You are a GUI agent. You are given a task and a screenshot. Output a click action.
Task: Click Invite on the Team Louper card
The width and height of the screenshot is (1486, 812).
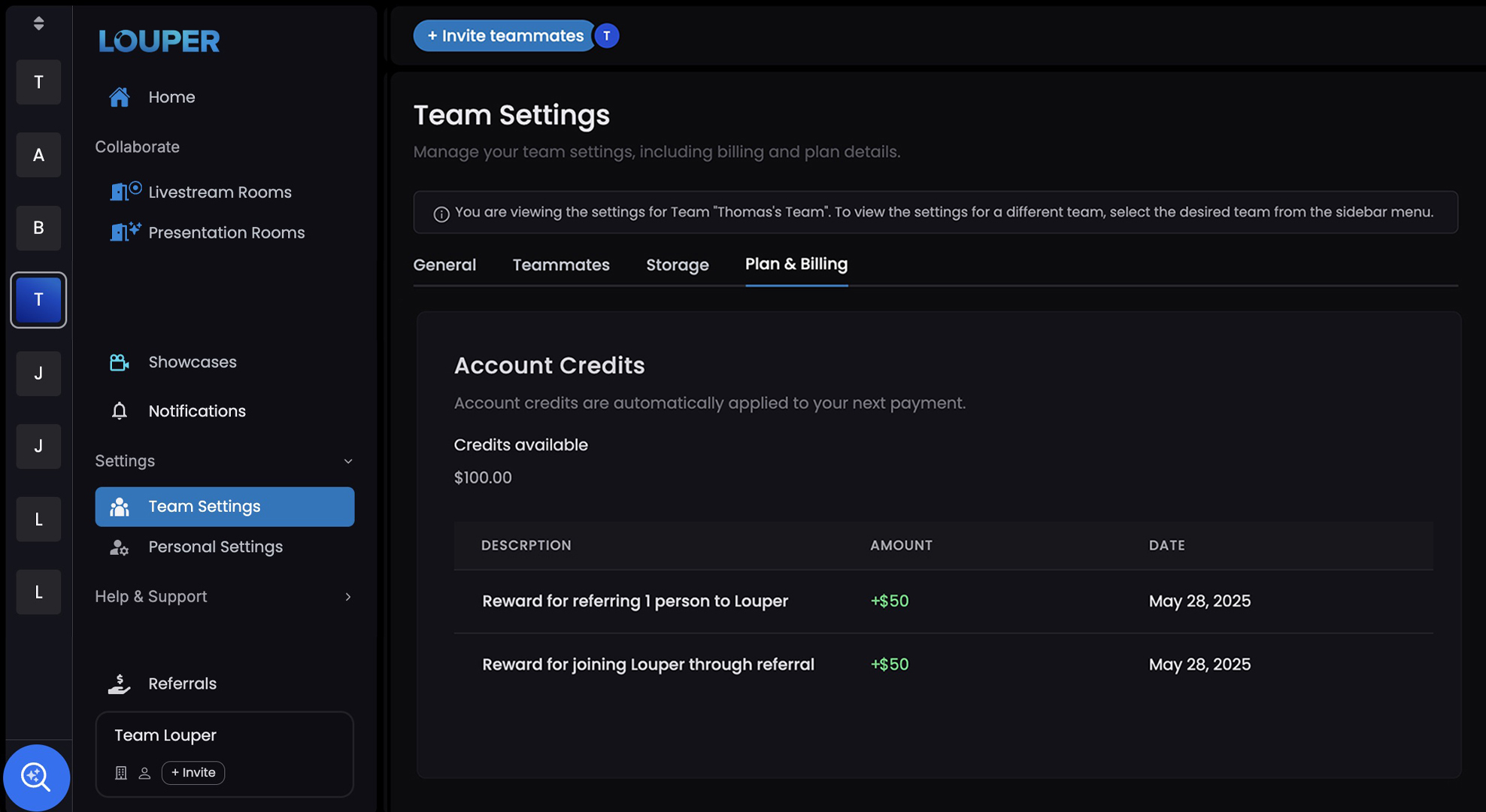click(193, 772)
